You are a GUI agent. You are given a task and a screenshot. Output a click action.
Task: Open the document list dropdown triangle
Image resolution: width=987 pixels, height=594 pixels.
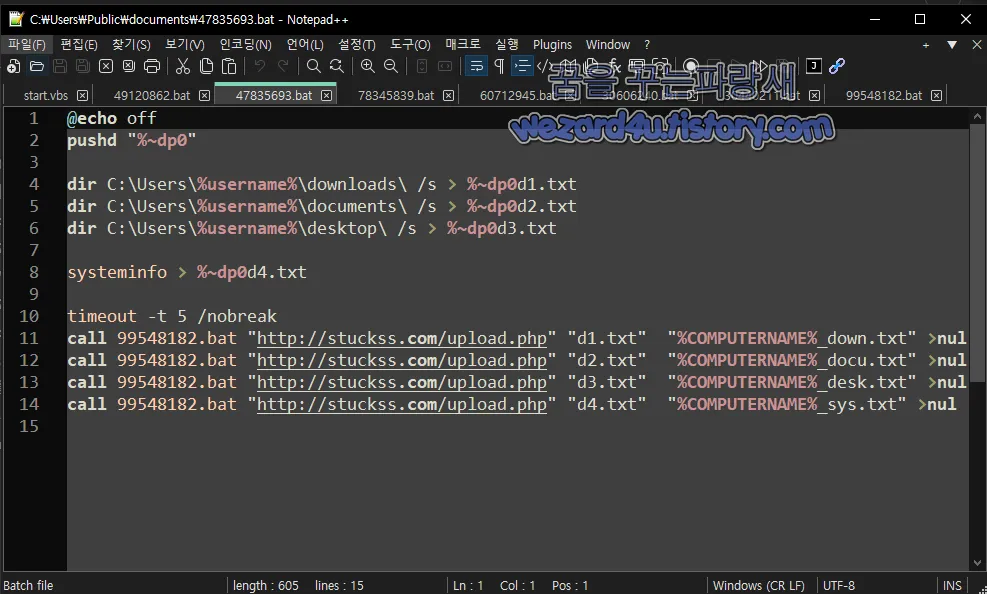(952, 45)
